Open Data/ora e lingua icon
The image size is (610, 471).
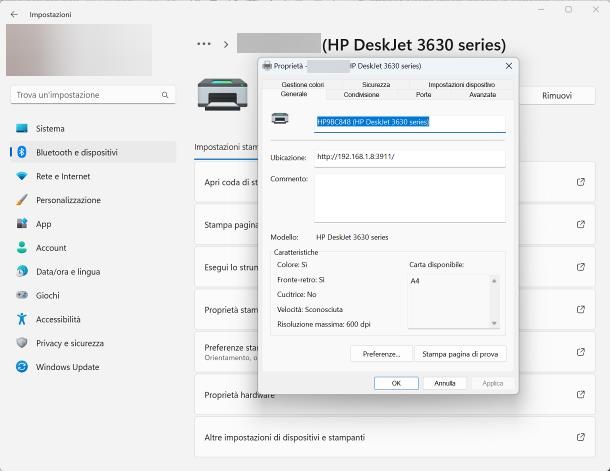22,271
